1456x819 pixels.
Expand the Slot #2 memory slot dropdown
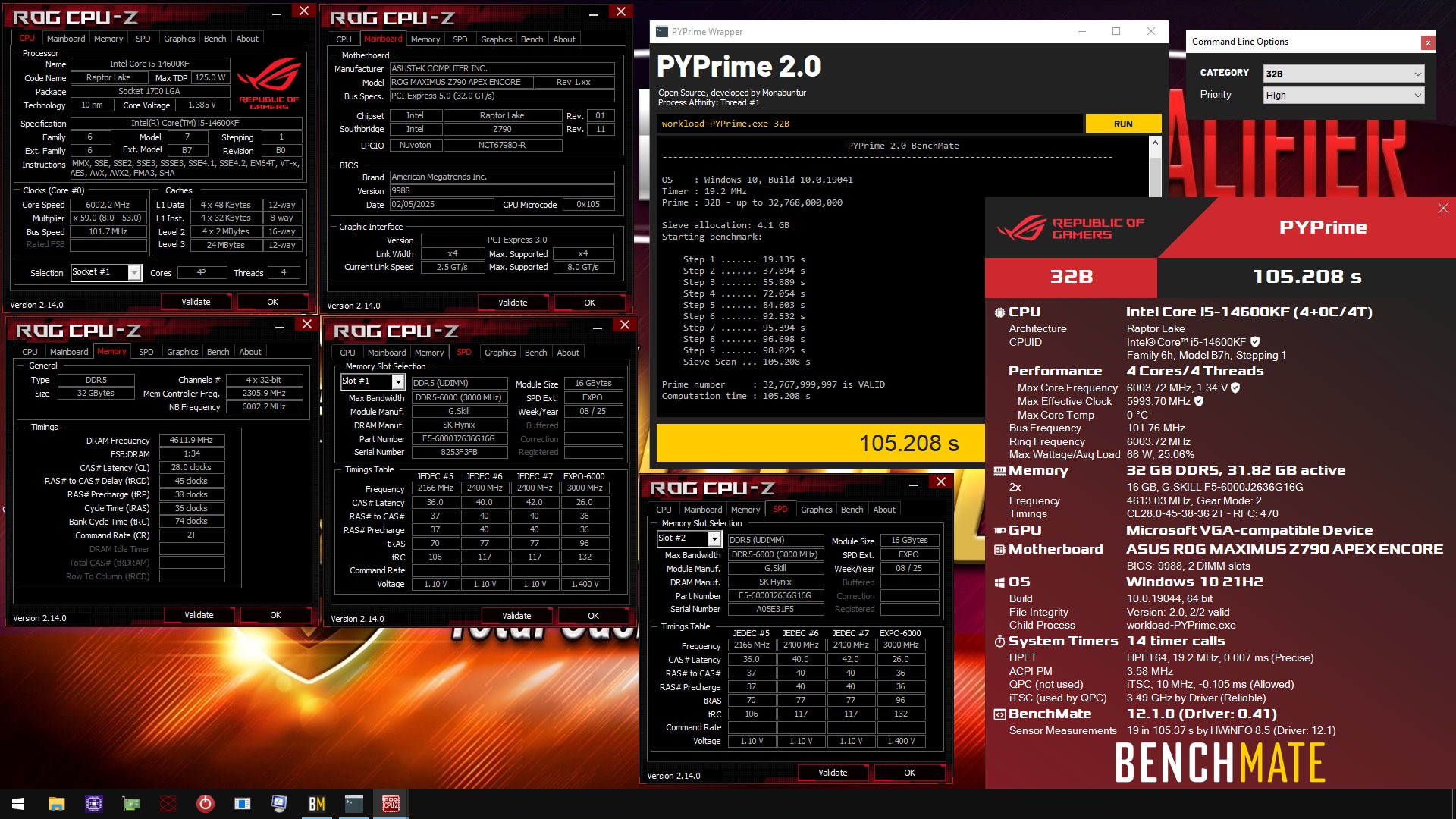tap(714, 538)
